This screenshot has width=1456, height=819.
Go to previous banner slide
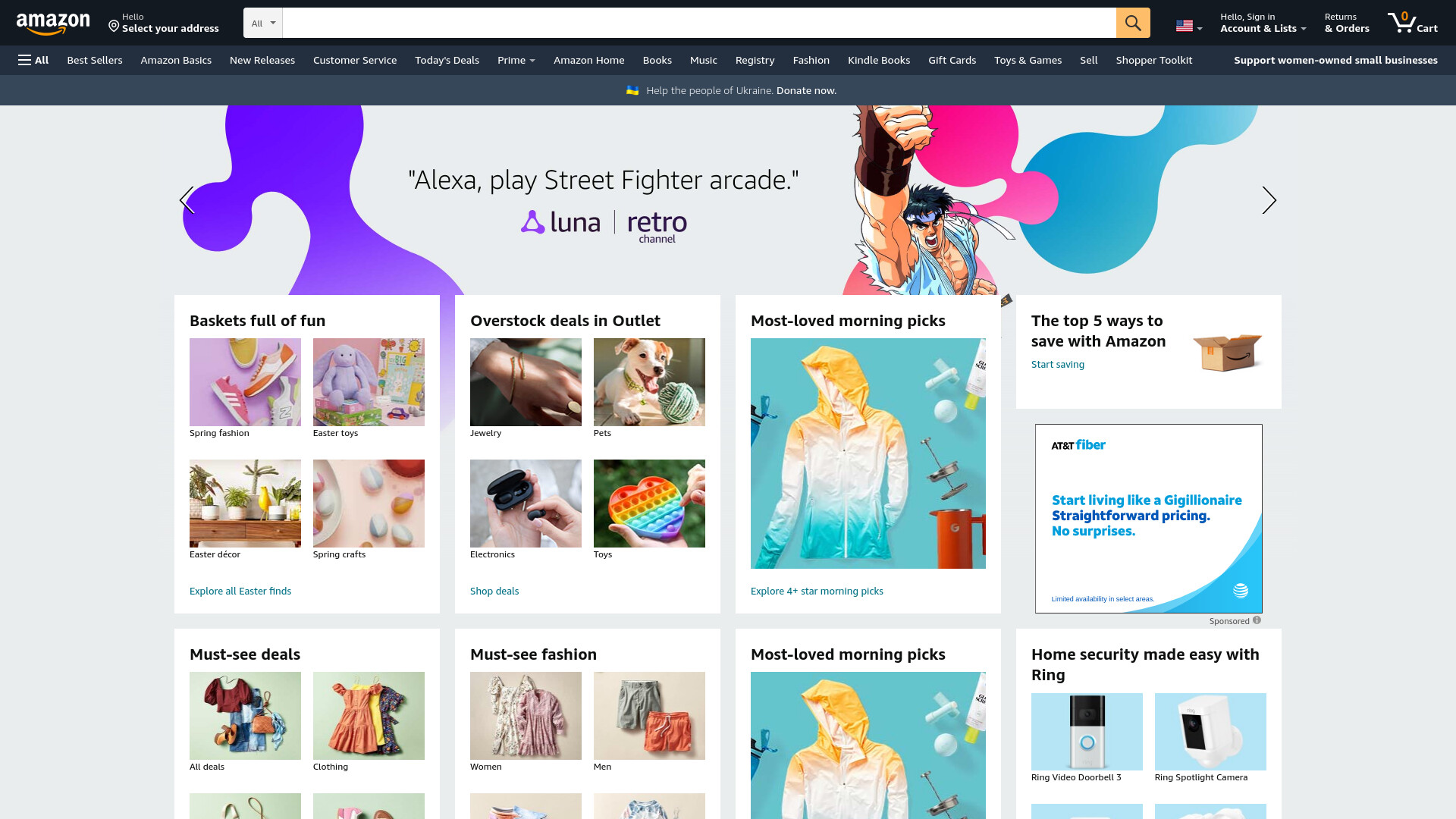(187, 200)
